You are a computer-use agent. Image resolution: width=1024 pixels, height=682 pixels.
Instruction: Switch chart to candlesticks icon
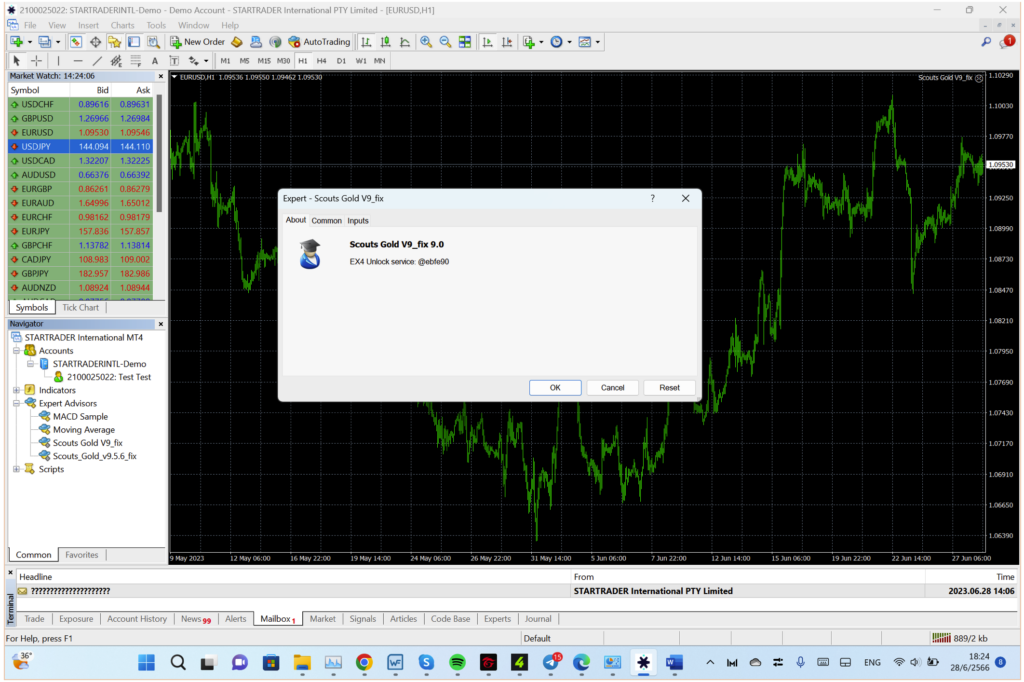click(386, 42)
